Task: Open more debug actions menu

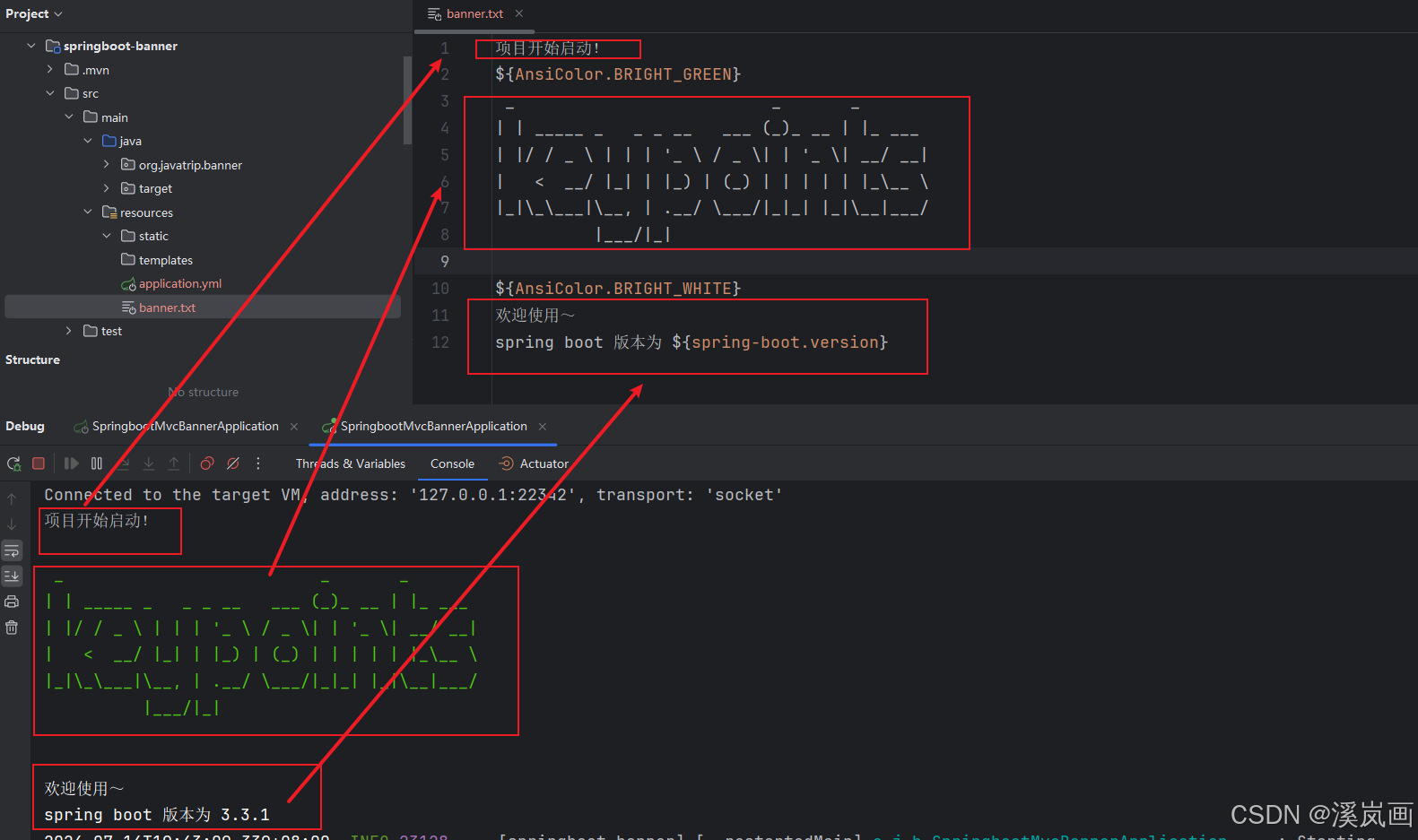Action: pyautogui.click(x=258, y=463)
